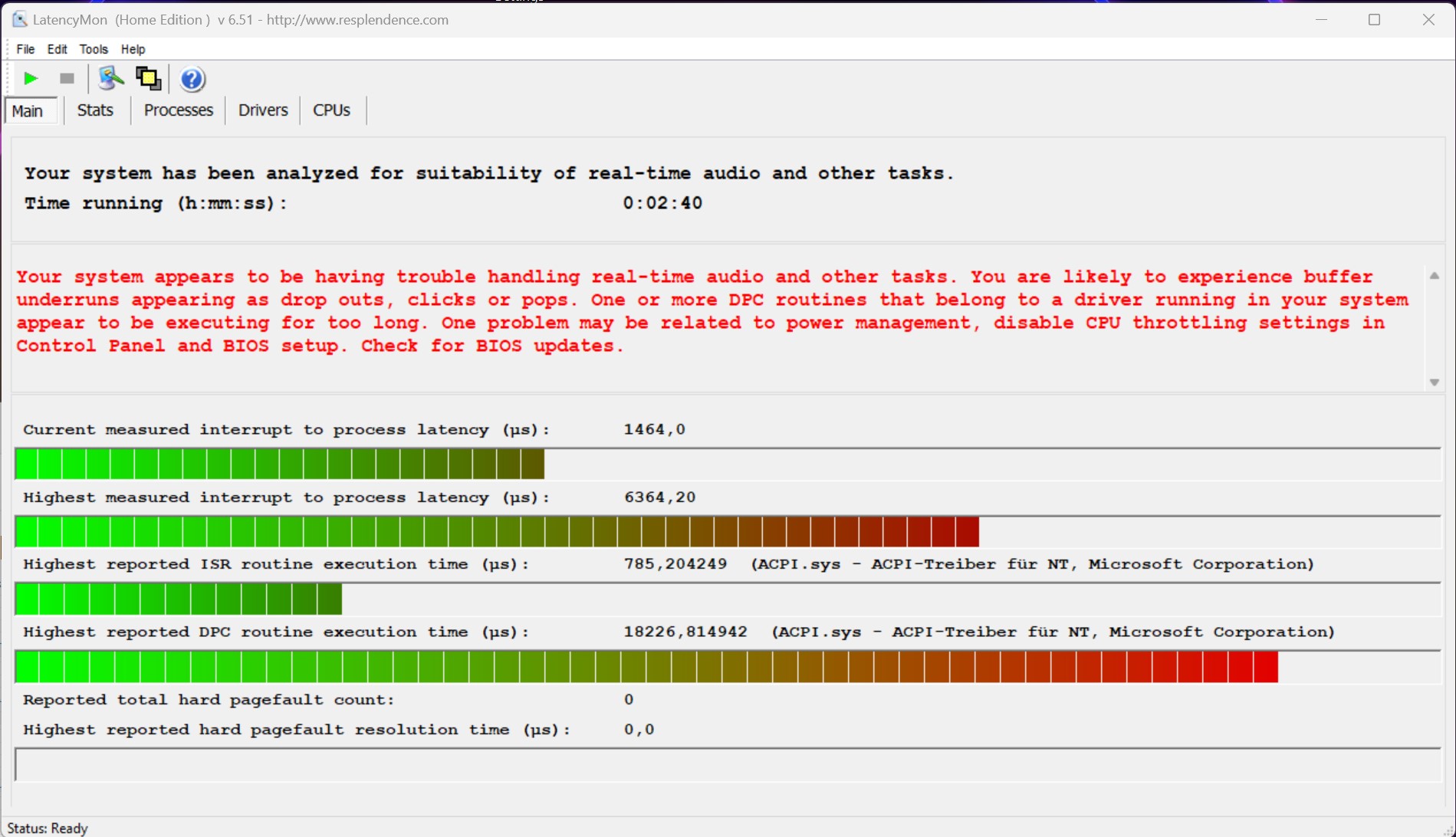Click 'Your system has been analyzed' heading
Image resolution: width=1456 pixels, height=837 pixels.
tap(489, 173)
